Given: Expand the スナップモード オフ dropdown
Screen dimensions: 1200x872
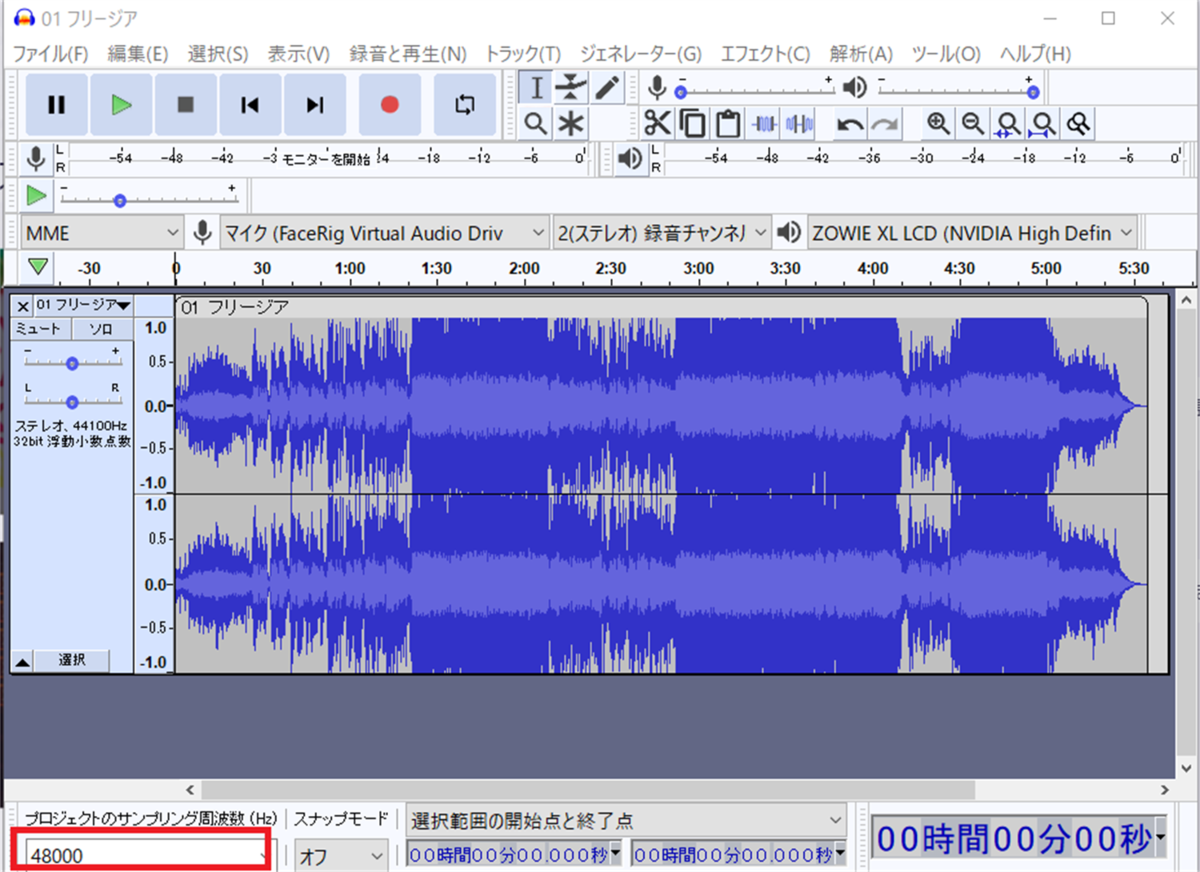Looking at the screenshot, I should coord(342,855).
